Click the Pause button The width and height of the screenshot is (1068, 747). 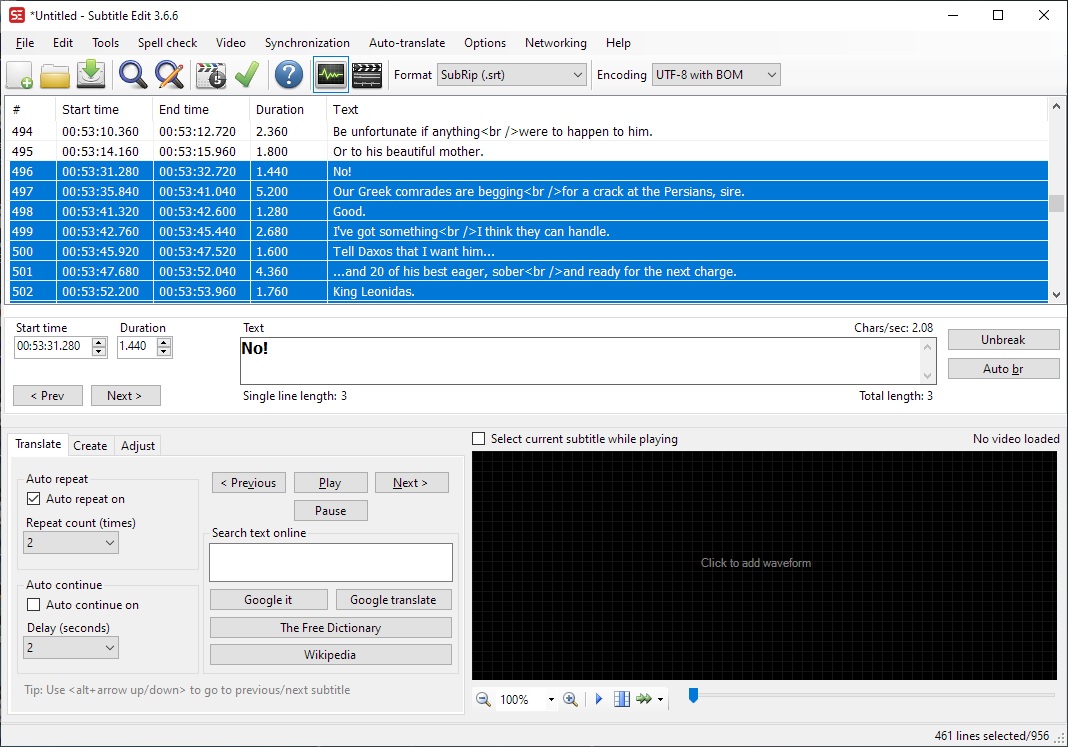pos(331,511)
